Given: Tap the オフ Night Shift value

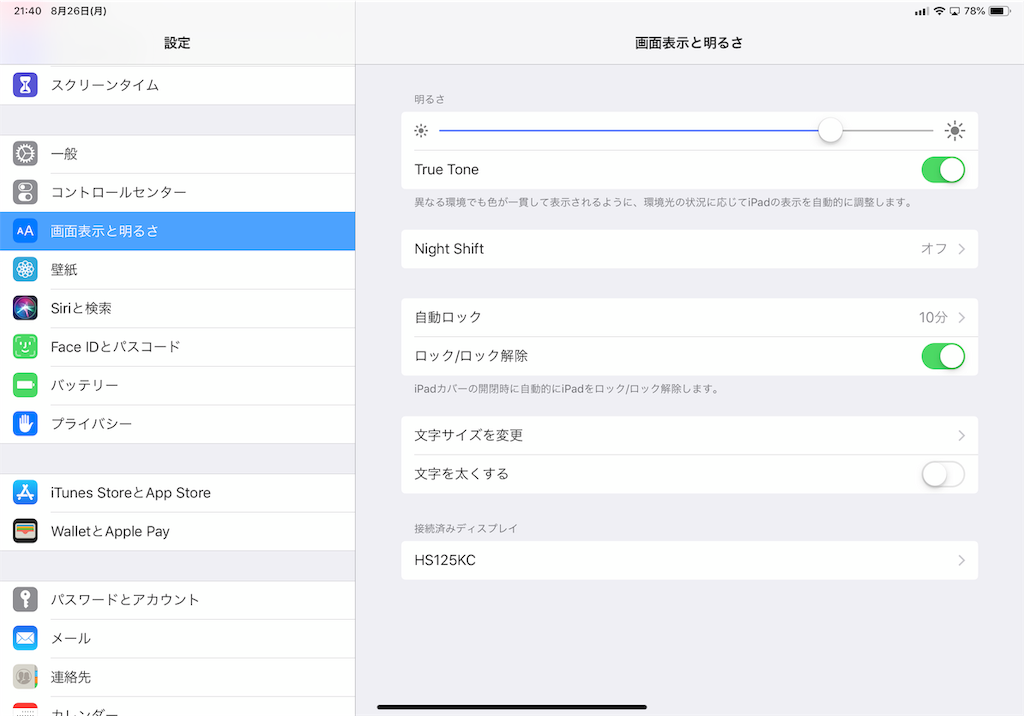Looking at the screenshot, I should tap(934, 249).
